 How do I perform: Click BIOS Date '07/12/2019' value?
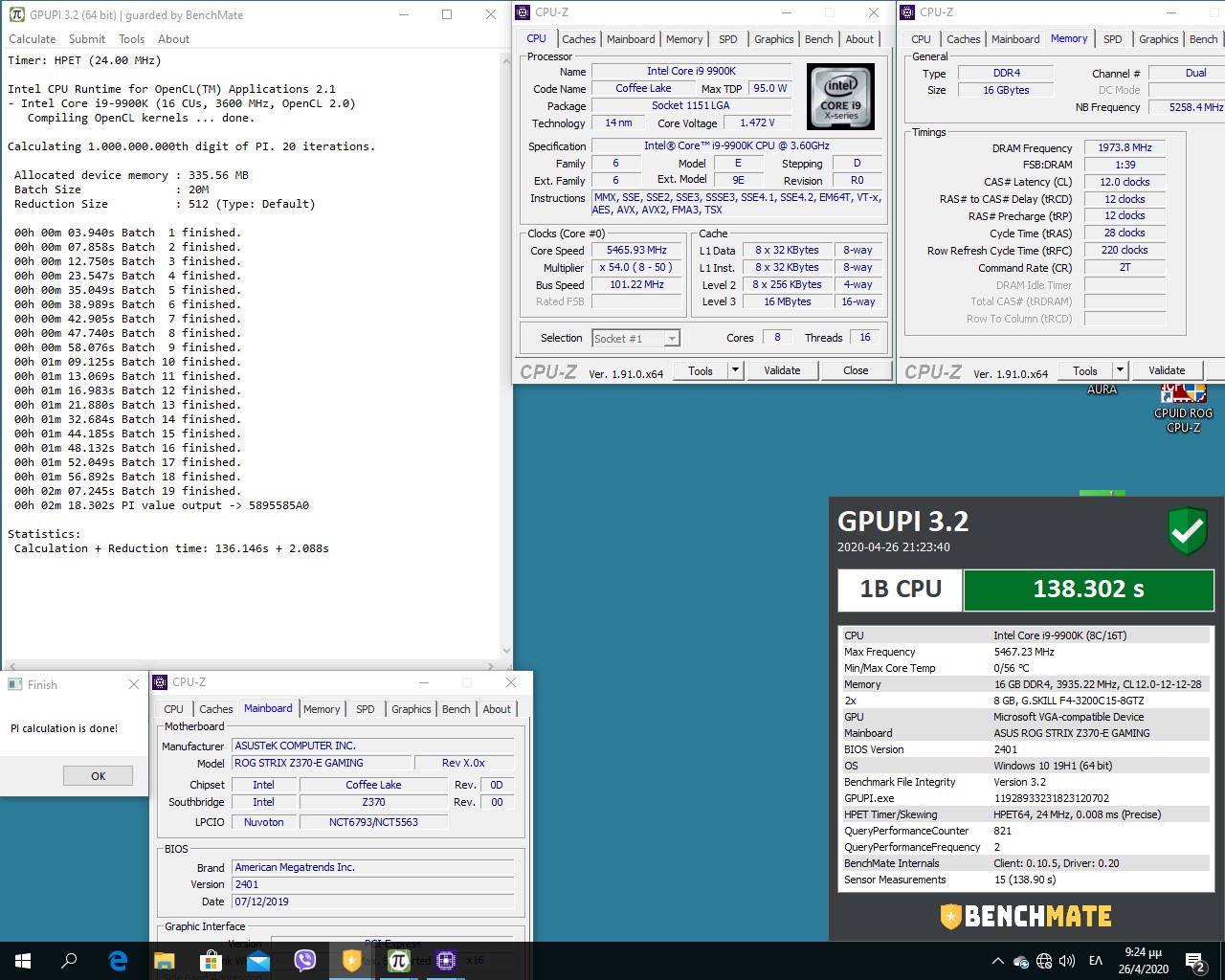tap(373, 902)
